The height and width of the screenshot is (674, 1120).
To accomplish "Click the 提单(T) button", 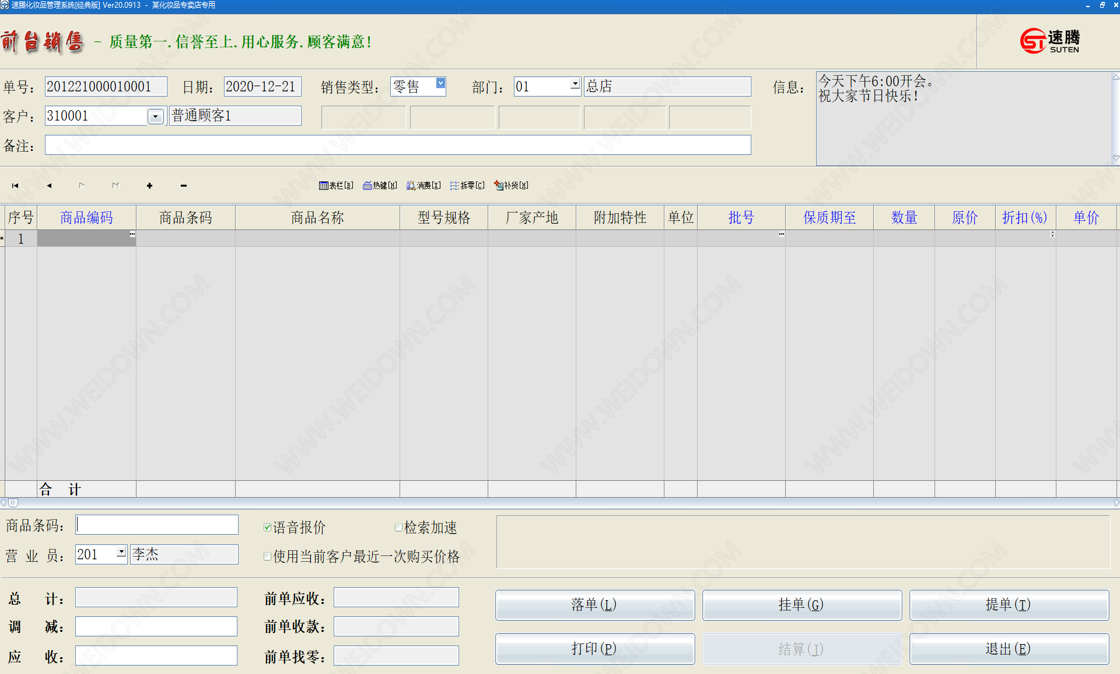I will pyautogui.click(x=1009, y=605).
